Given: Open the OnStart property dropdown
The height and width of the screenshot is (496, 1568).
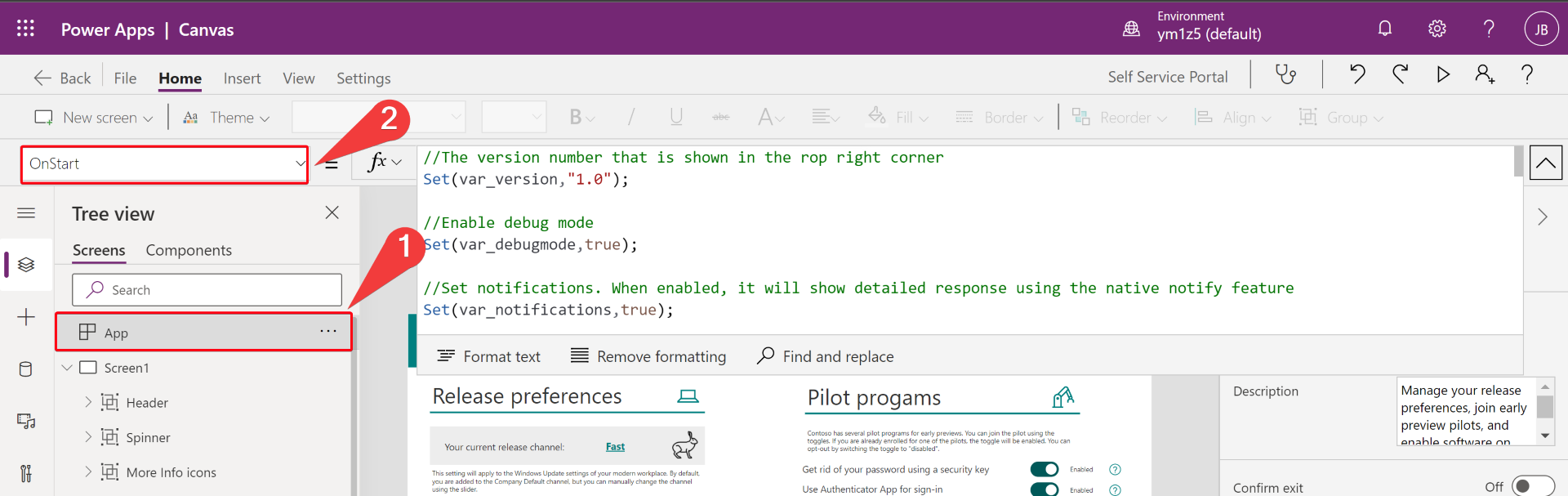Looking at the screenshot, I should 164,163.
